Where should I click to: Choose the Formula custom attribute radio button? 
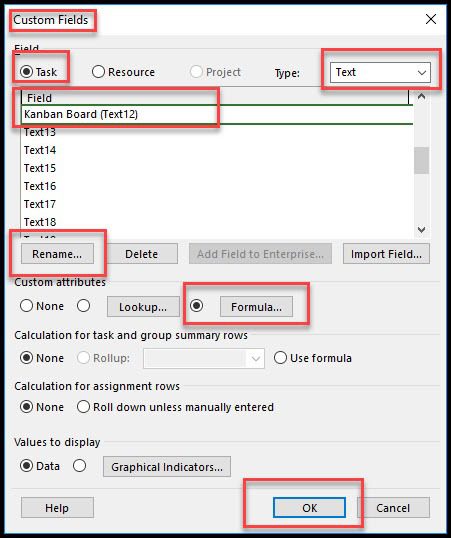pyautogui.click(x=196, y=305)
